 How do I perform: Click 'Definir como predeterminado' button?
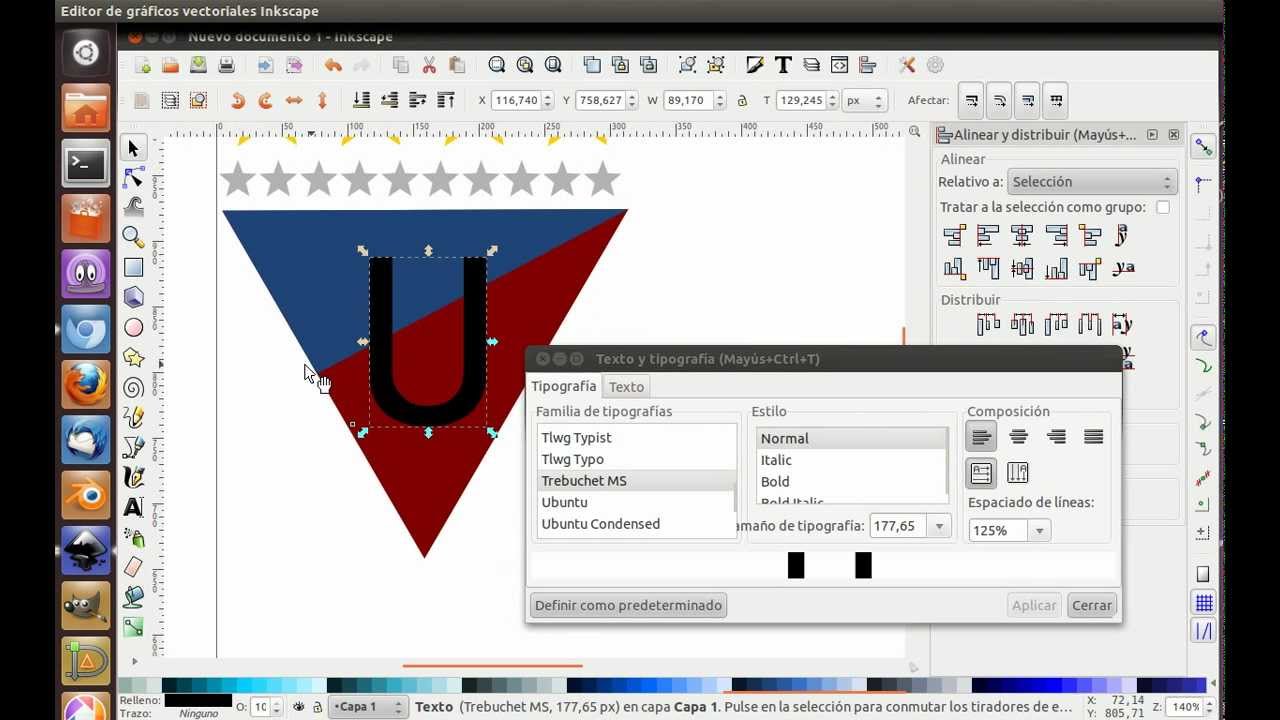tap(628, 605)
